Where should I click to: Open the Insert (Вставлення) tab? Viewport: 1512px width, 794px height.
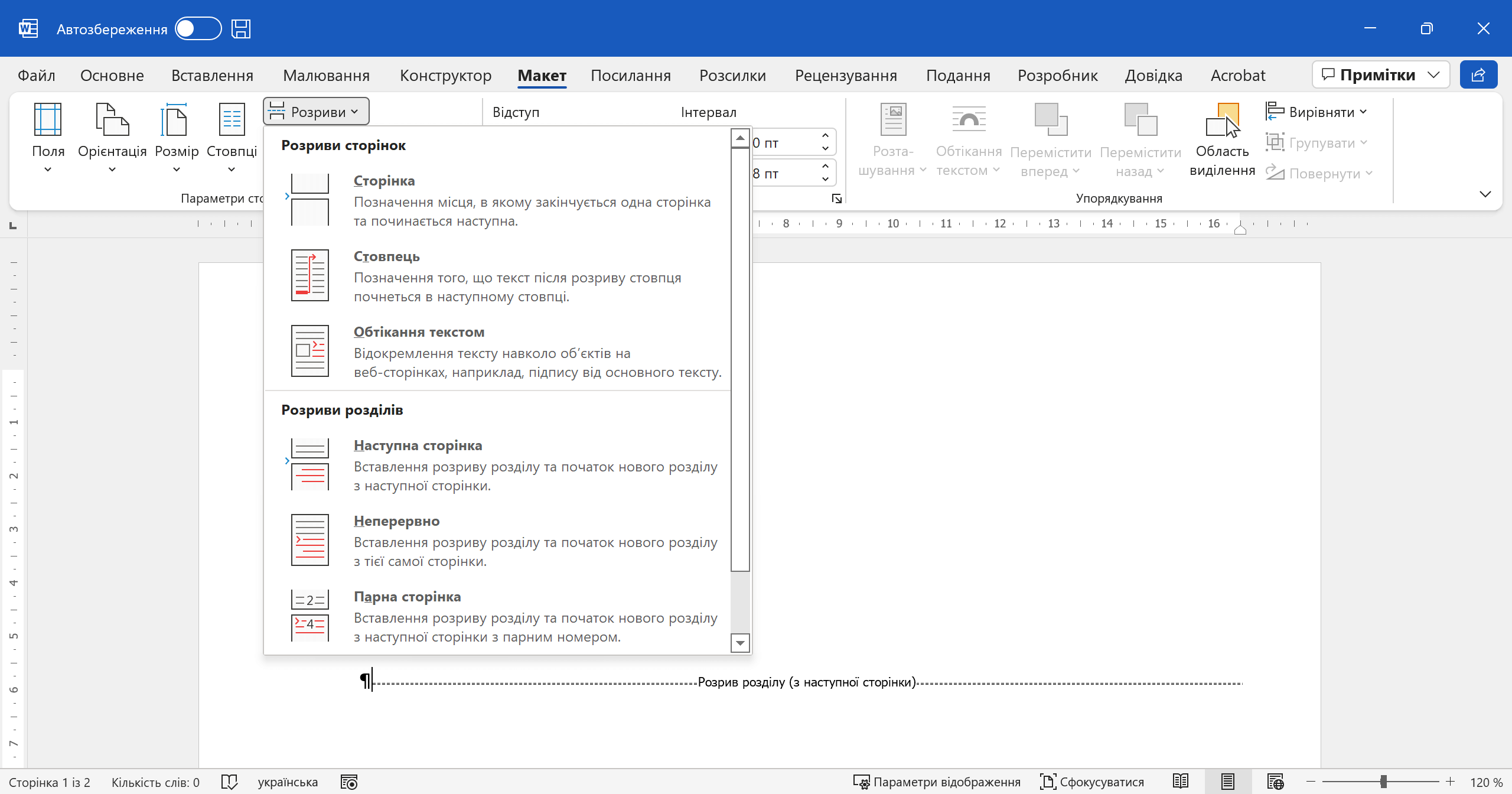coord(212,76)
